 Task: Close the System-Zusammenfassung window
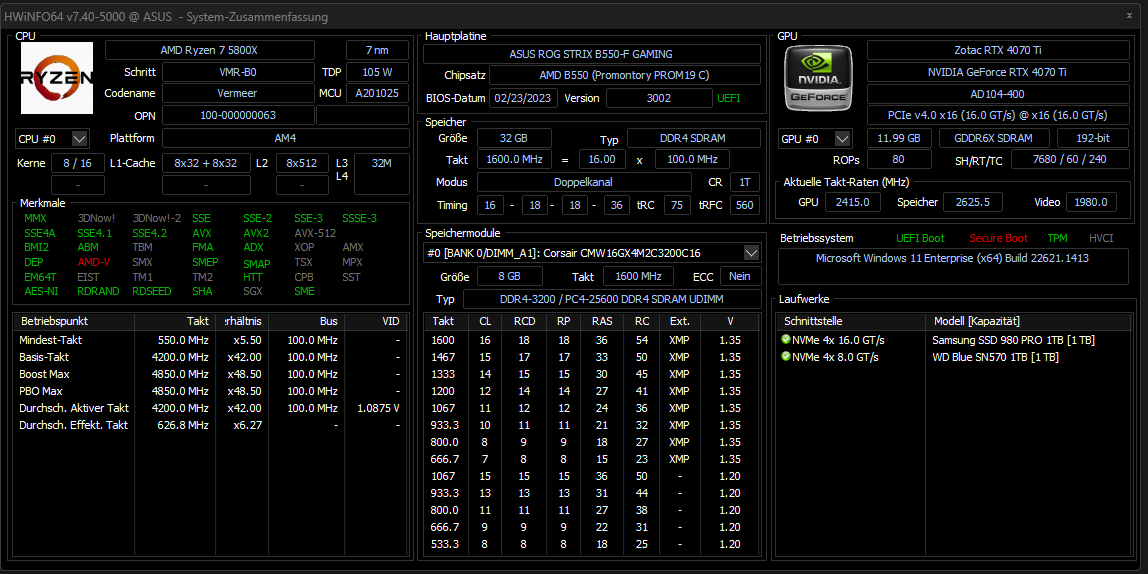pyautogui.click(x=1130, y=15)
